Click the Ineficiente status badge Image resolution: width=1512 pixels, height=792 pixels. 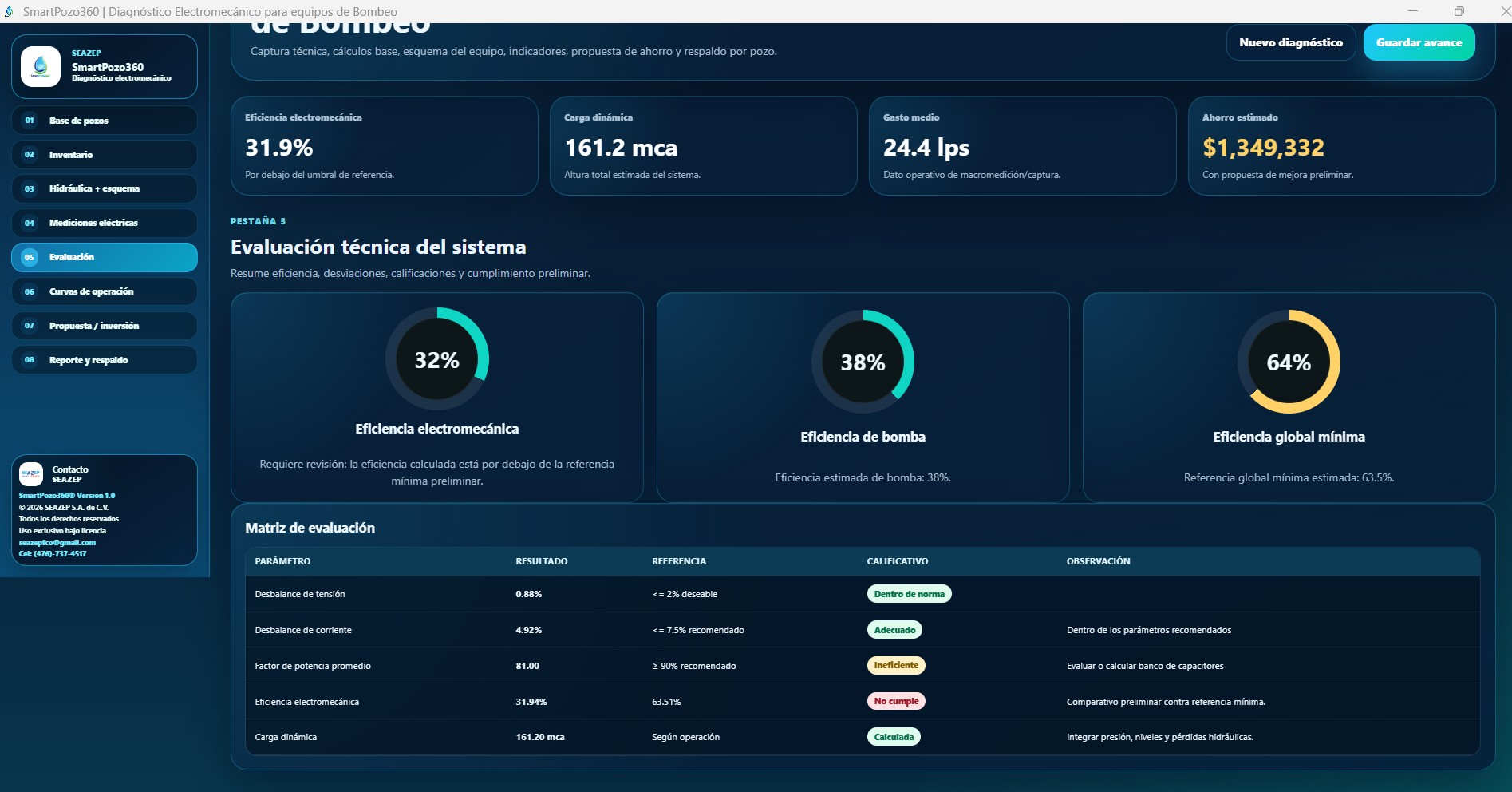(896, 665)
